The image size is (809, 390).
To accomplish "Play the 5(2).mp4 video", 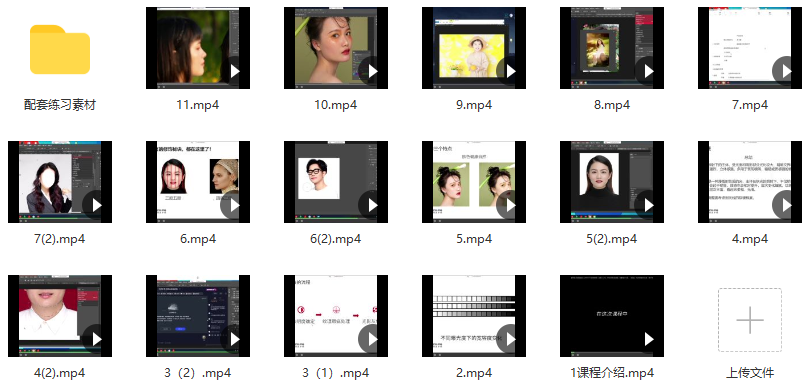I will coord(649,205).
